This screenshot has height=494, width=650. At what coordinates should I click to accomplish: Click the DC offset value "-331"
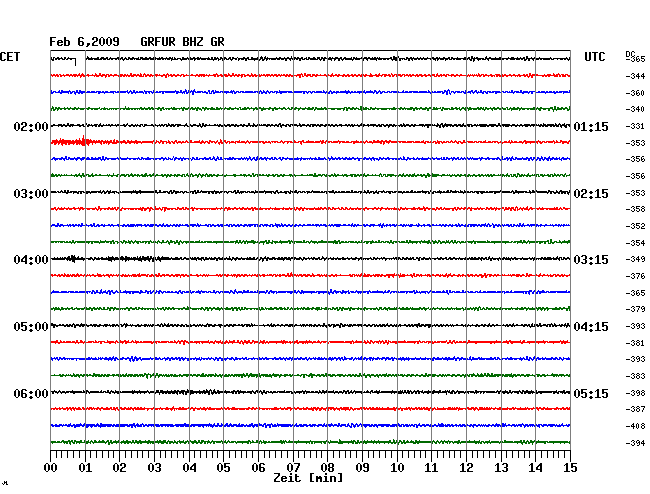click(635, 126)
